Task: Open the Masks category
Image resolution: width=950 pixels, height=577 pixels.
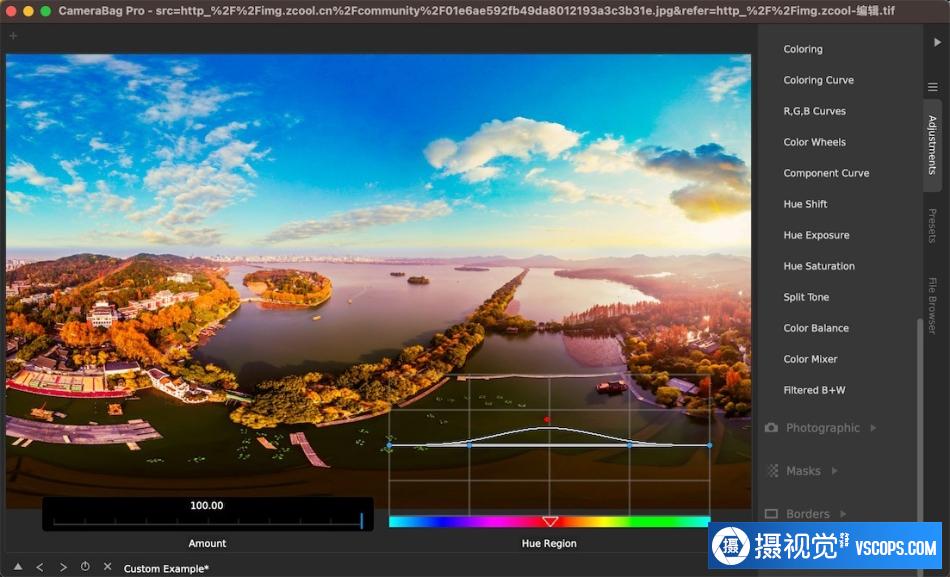Action: pyautogui.click(x=803, y=470)
